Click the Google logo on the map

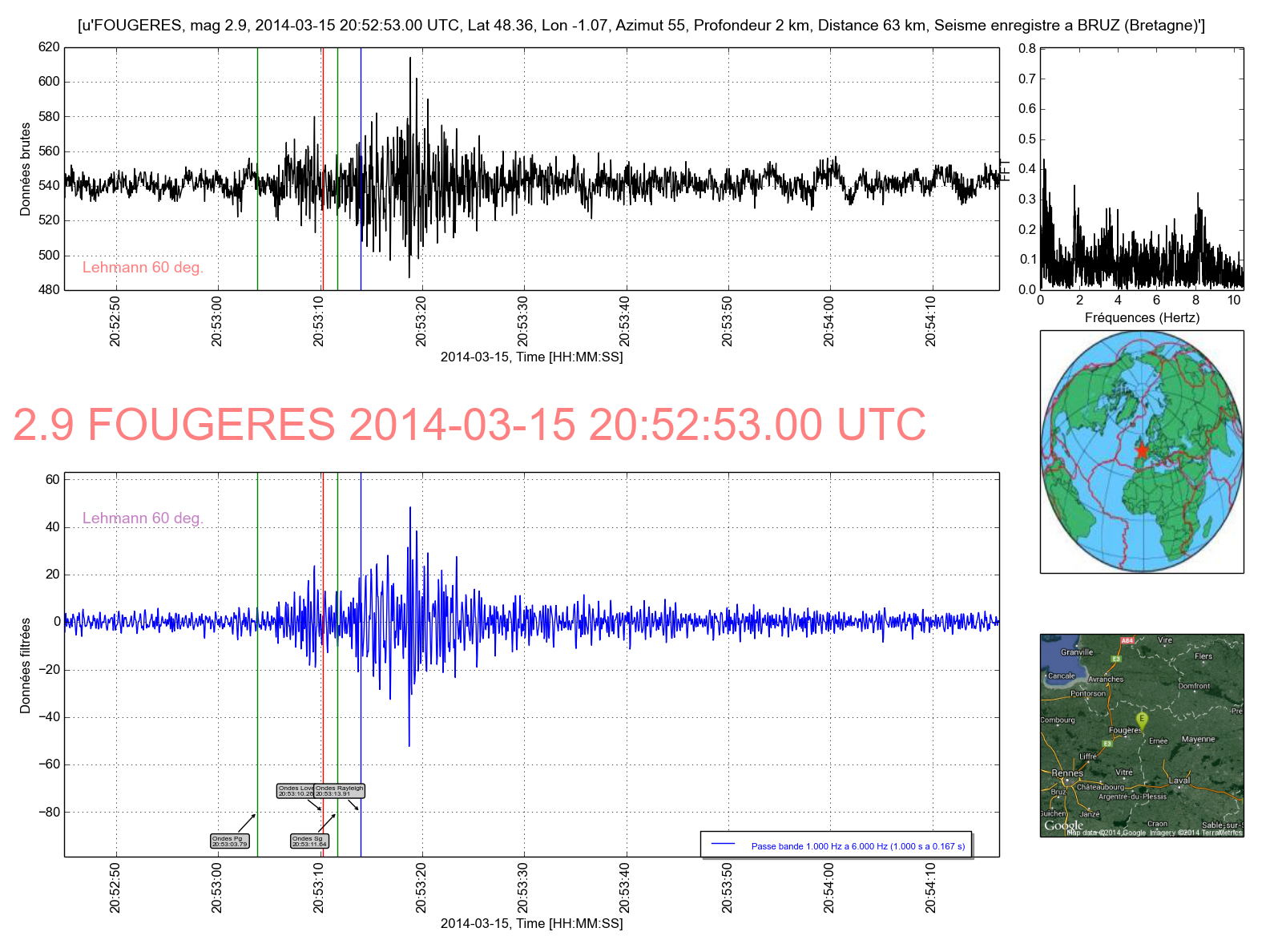[x=1063, y=825]
